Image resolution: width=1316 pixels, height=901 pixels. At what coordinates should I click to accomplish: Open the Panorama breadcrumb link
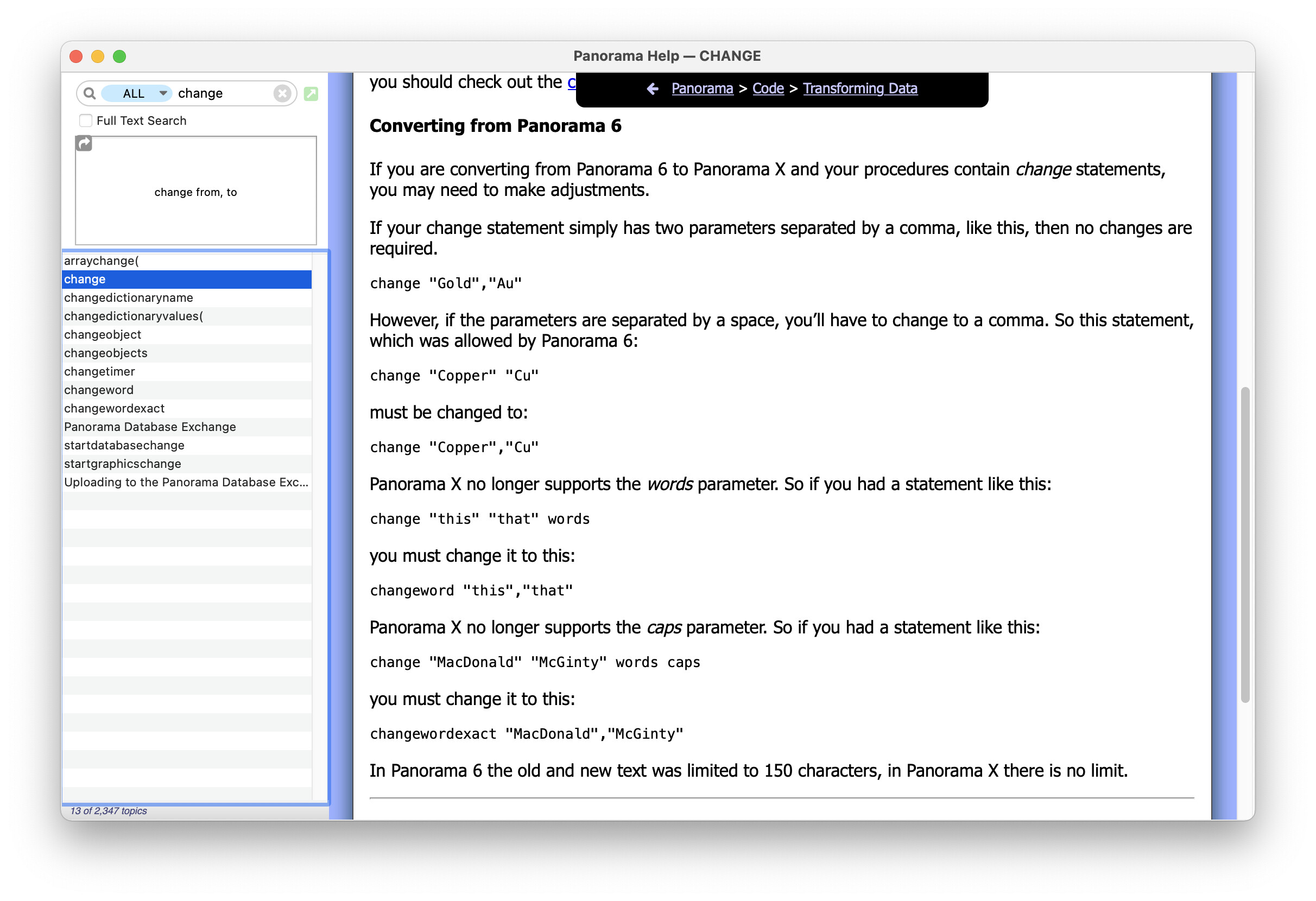[702, 88]
